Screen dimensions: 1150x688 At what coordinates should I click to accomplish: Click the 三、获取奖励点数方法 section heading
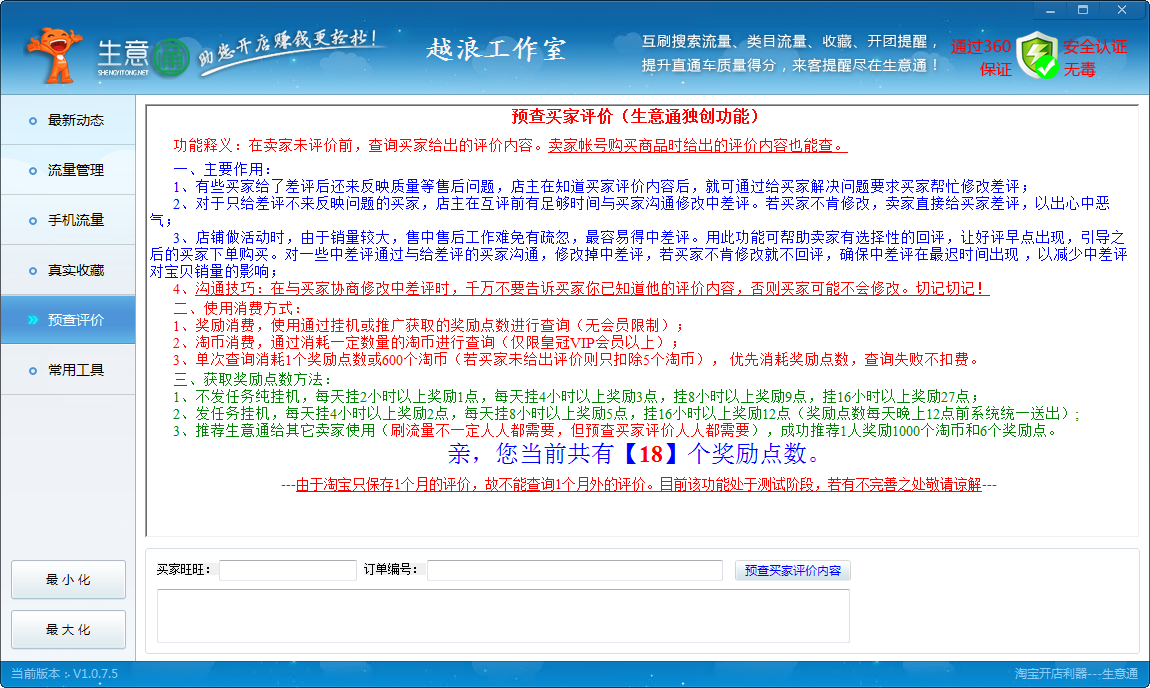point(253,379)
